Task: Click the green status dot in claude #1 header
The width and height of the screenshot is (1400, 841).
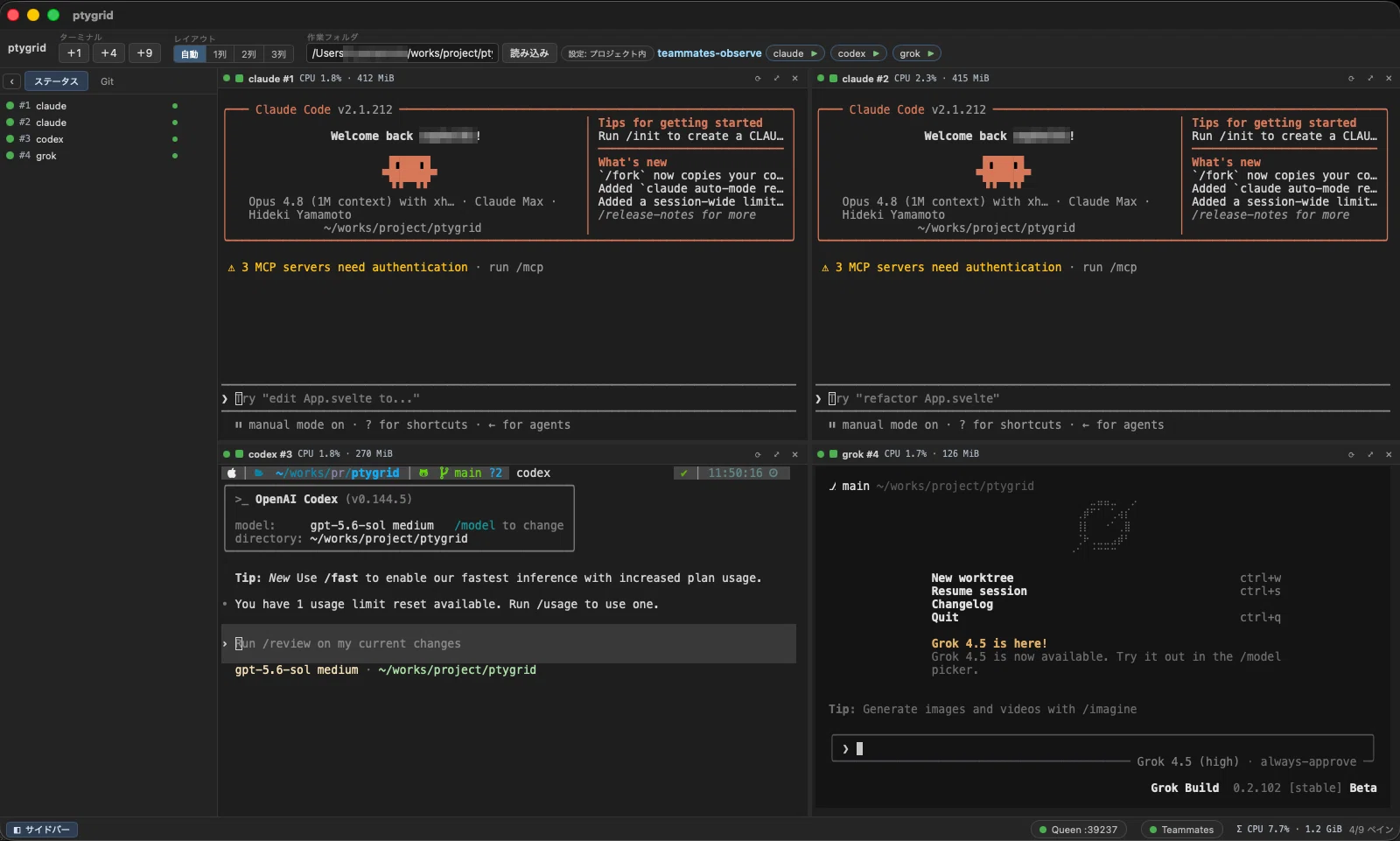Action: click(227, 78)
